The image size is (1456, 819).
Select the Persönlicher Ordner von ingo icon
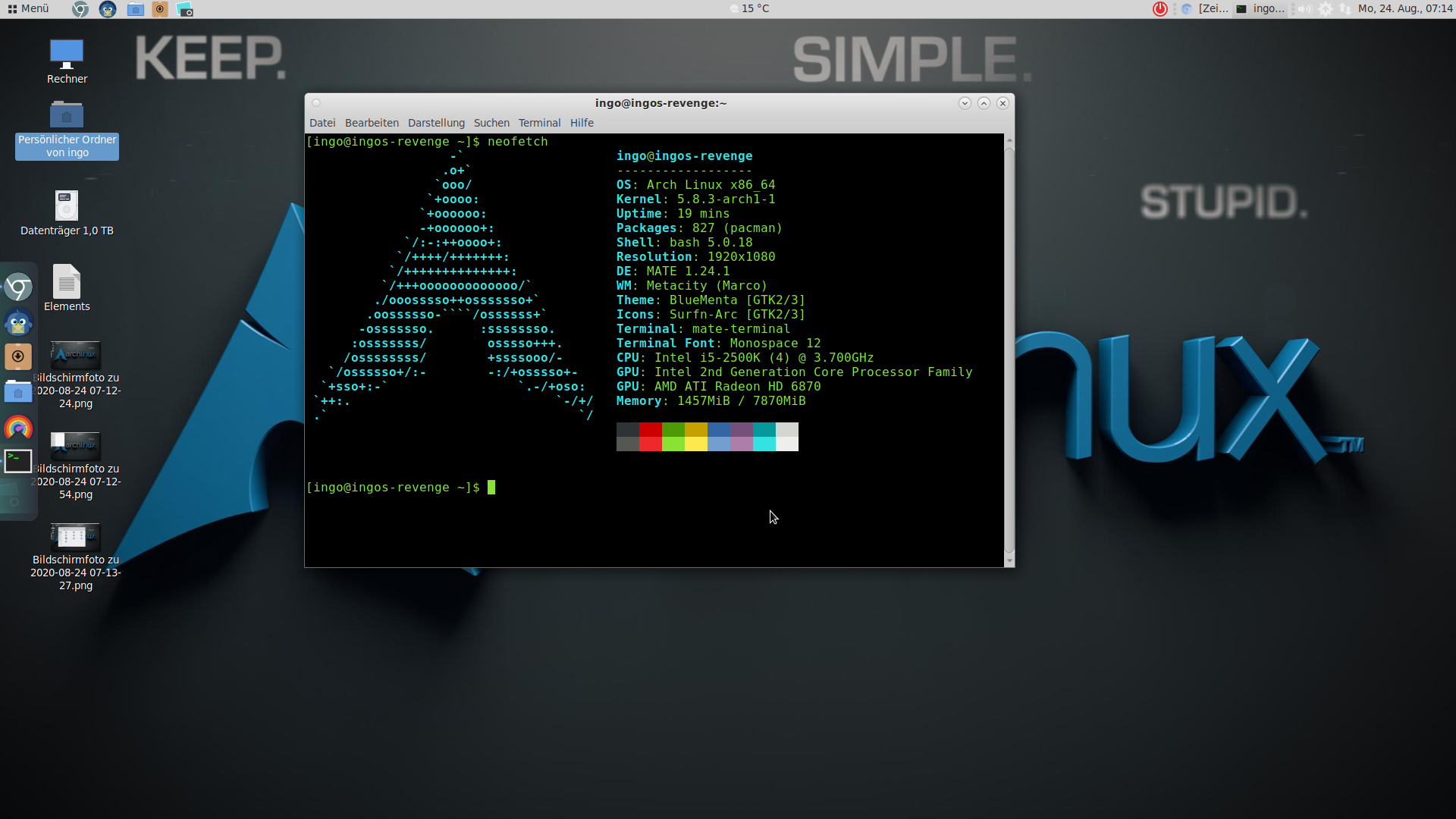click(67, 130)
